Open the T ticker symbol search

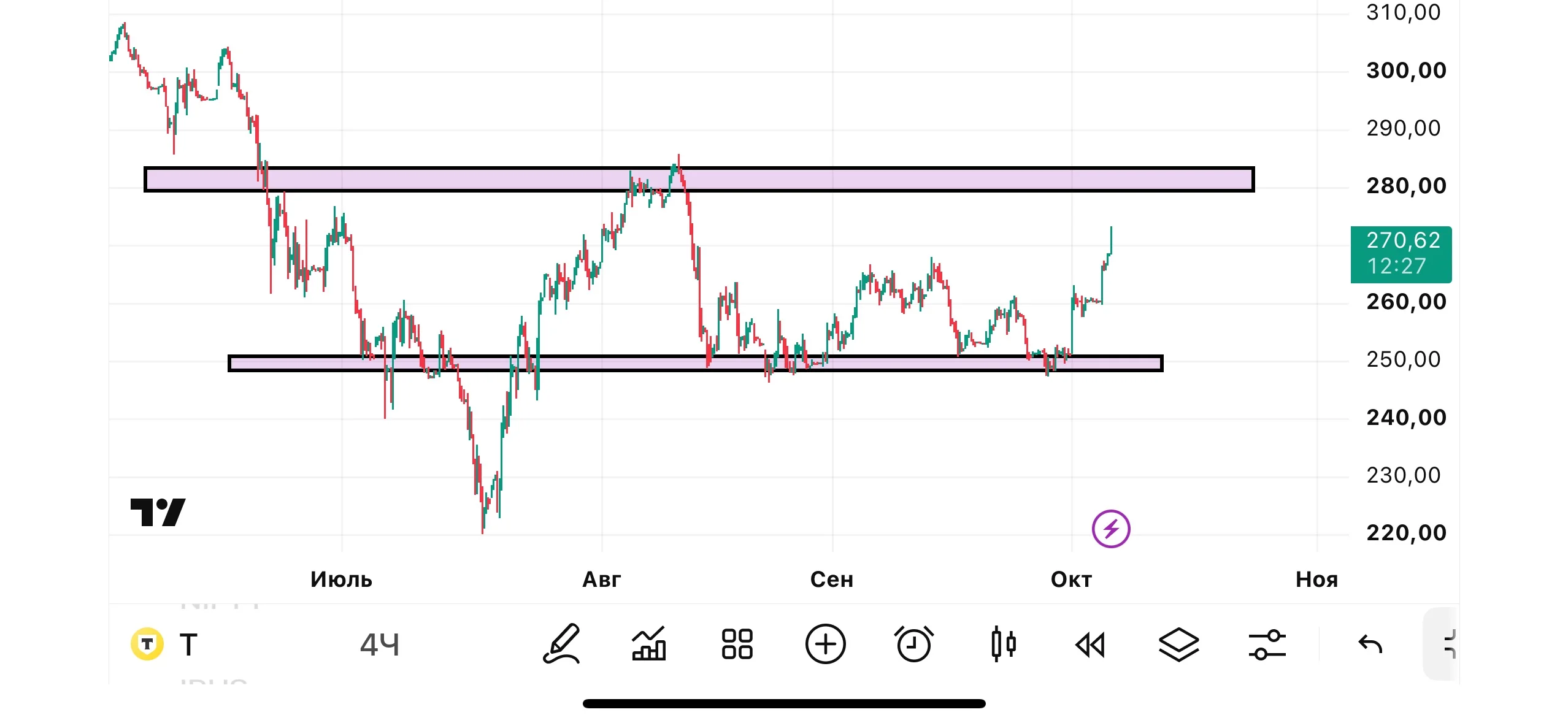[x=164, y=645]
